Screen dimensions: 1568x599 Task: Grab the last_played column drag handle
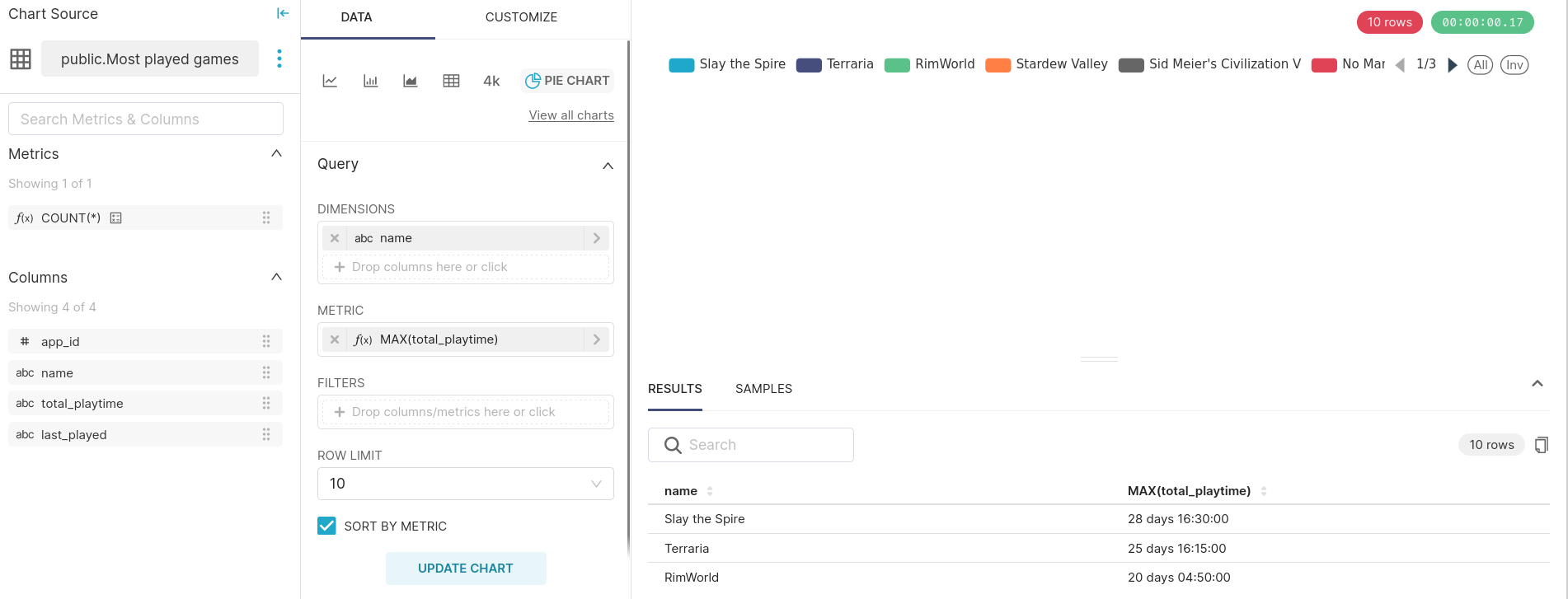tap(266, 434)
